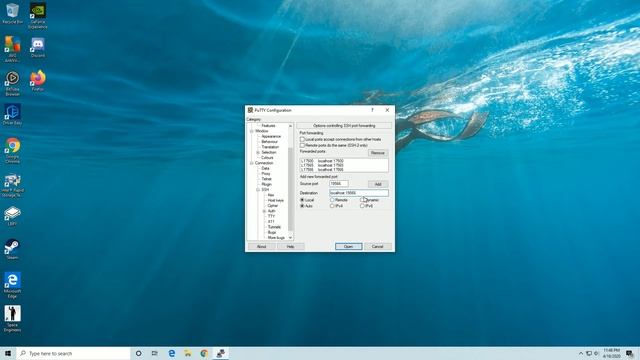Image resolution: width=640 pixels, height=360 pixels.
Task: Open the Colours category
Action: (267, 158)
